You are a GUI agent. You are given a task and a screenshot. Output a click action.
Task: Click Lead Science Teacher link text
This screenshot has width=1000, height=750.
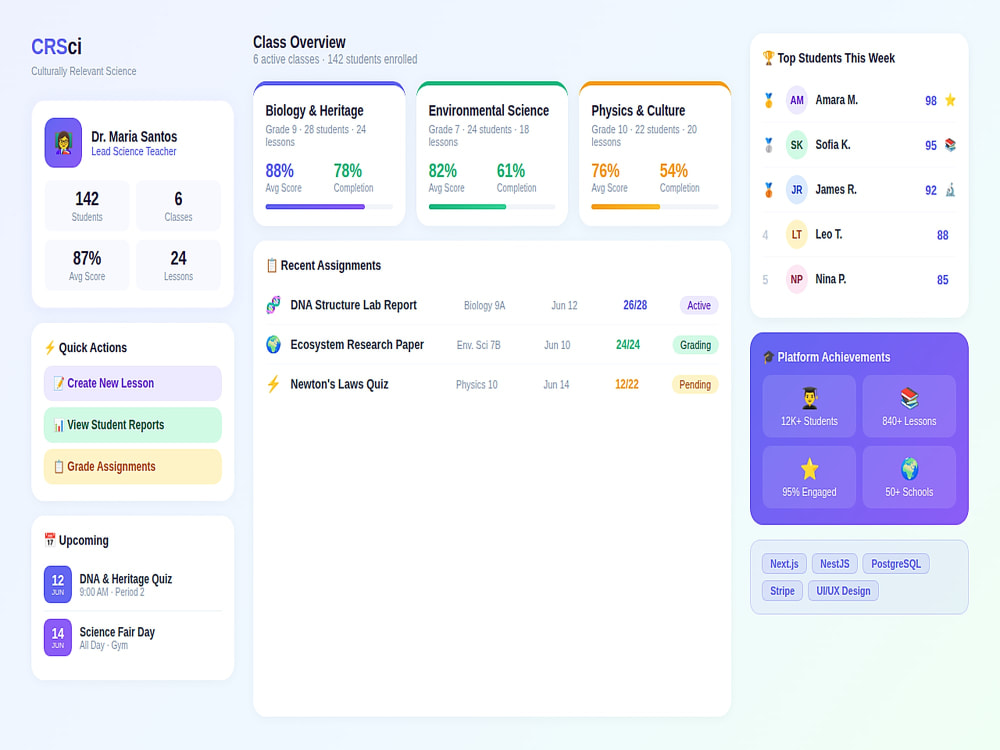[x=134, y=152]
